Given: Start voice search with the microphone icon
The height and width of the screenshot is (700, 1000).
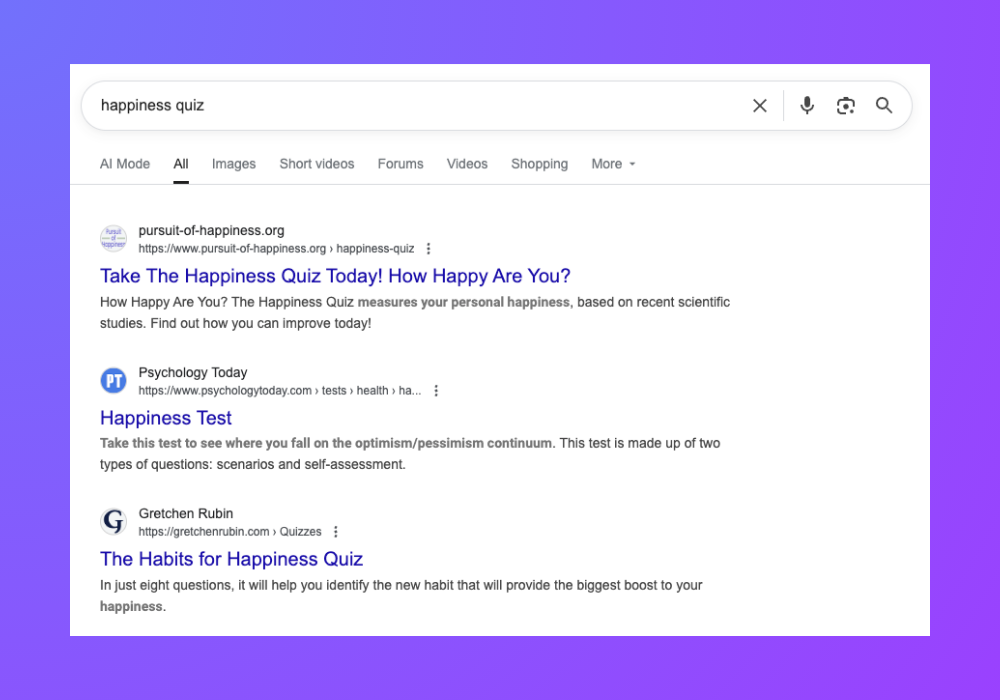Looking at the screenshot, I should point(807,105).
